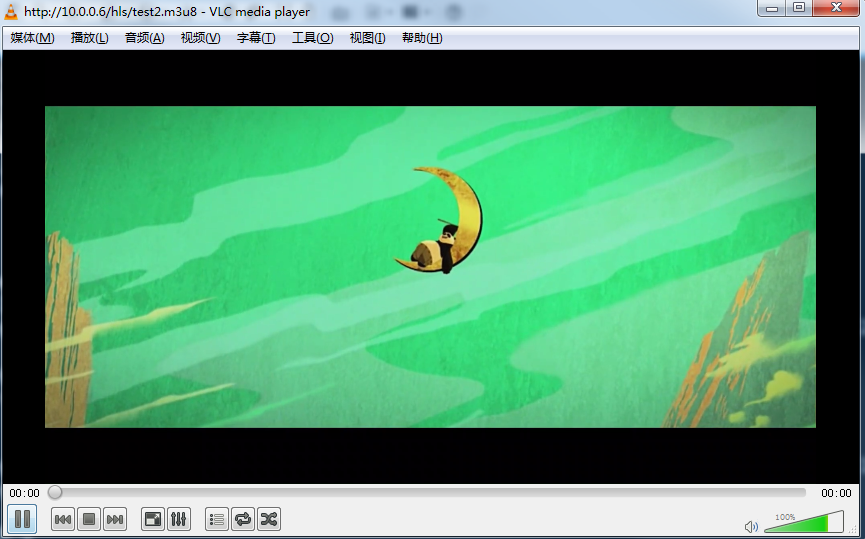Image resolution: width=865 pixels, height=539 pixels.
Task: Click the video display area with panda
Action: 430,266
